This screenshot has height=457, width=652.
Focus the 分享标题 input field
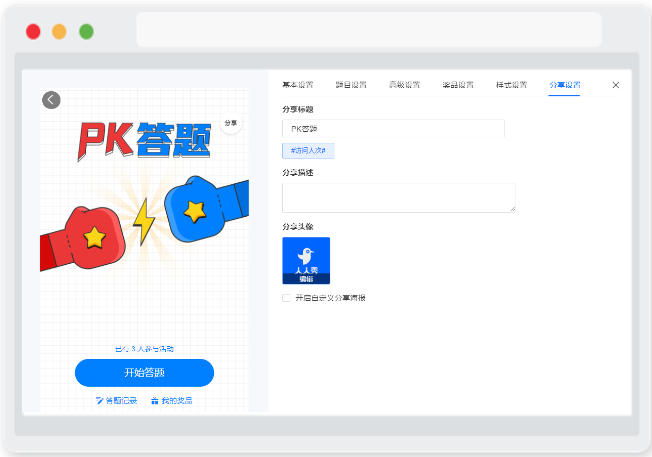[393, 128]
